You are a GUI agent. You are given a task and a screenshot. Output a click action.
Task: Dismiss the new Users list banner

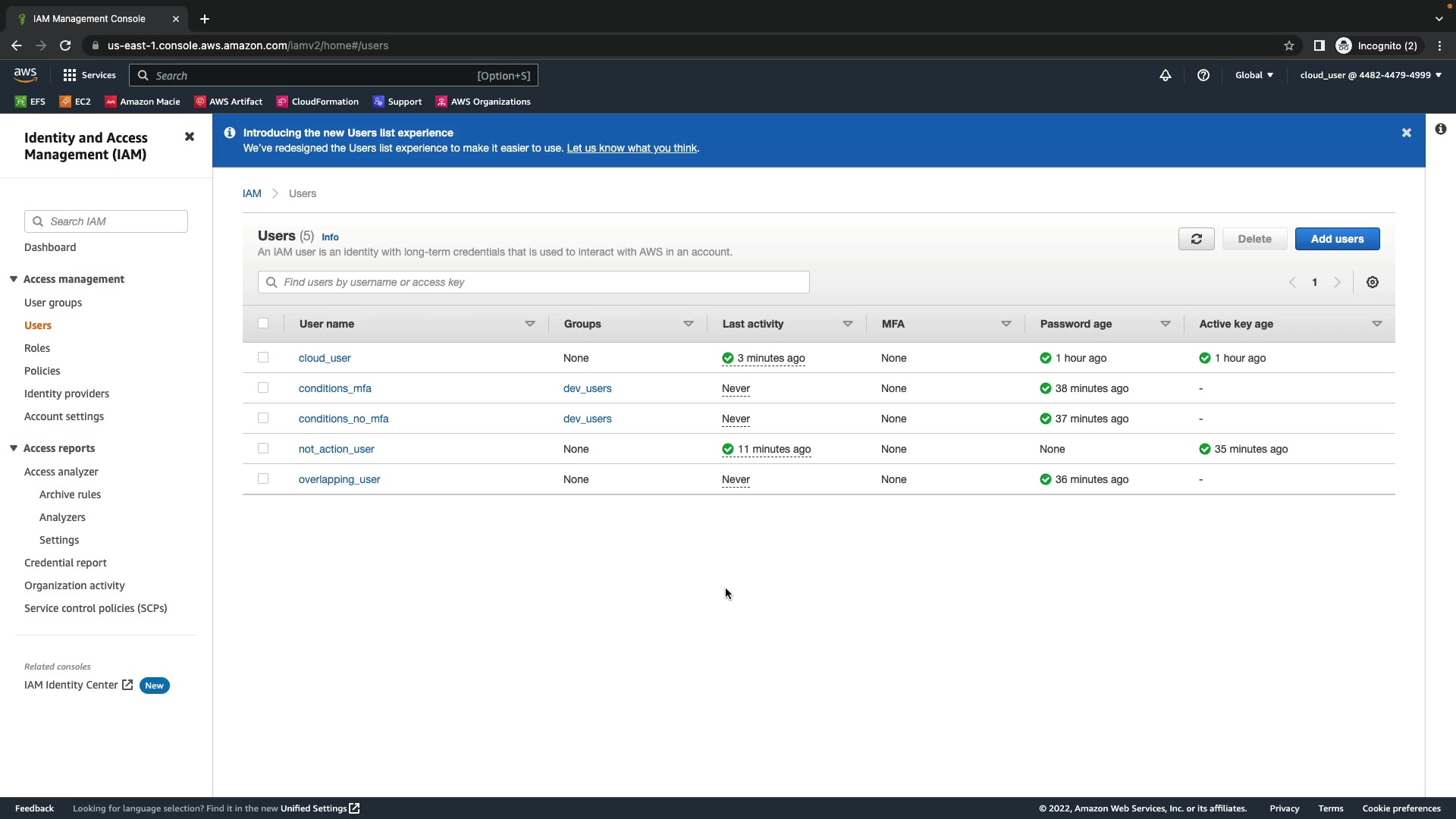tap(1406, 133)
